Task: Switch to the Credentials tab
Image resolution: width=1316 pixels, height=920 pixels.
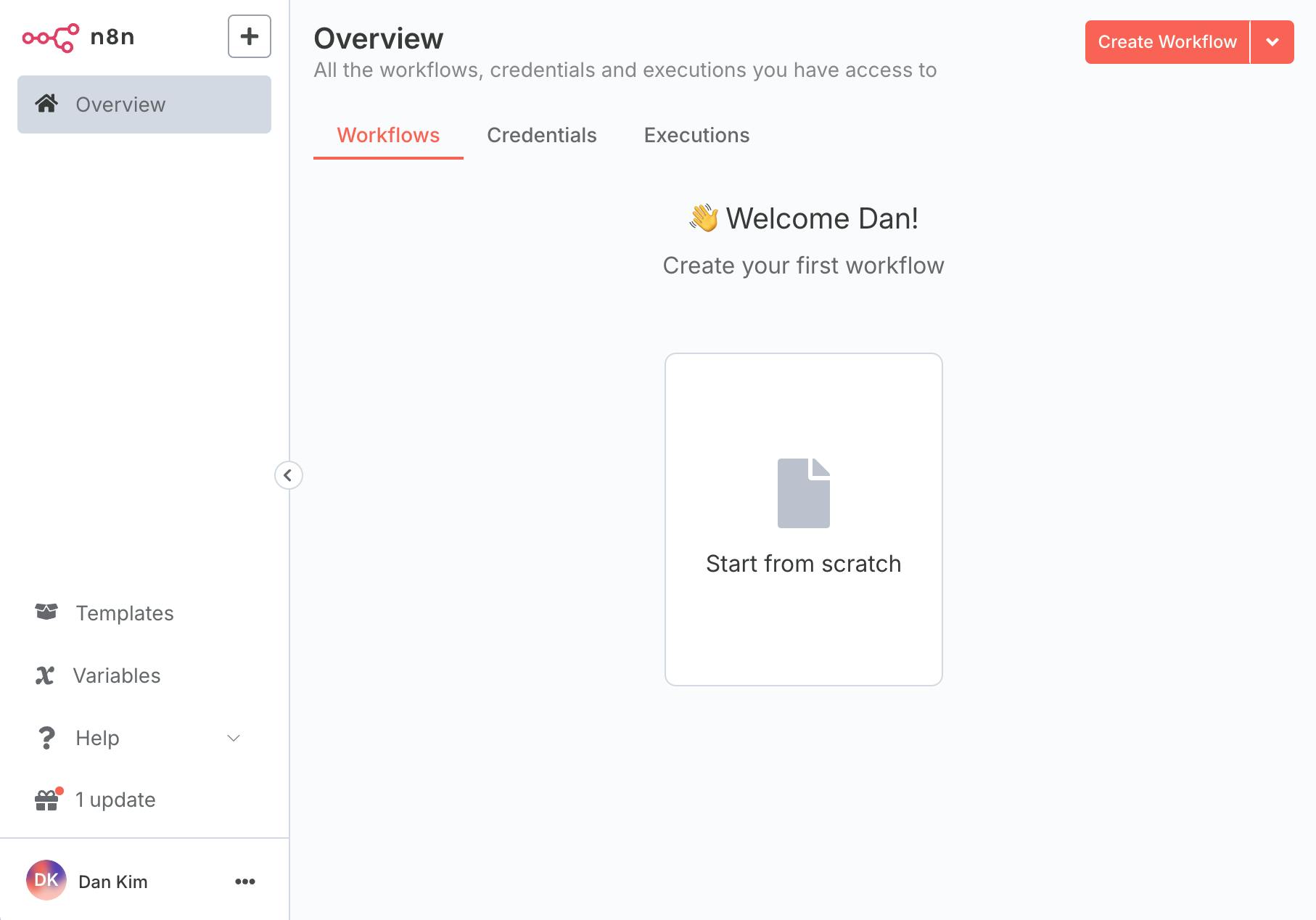Action: click(x=541, y=135)
